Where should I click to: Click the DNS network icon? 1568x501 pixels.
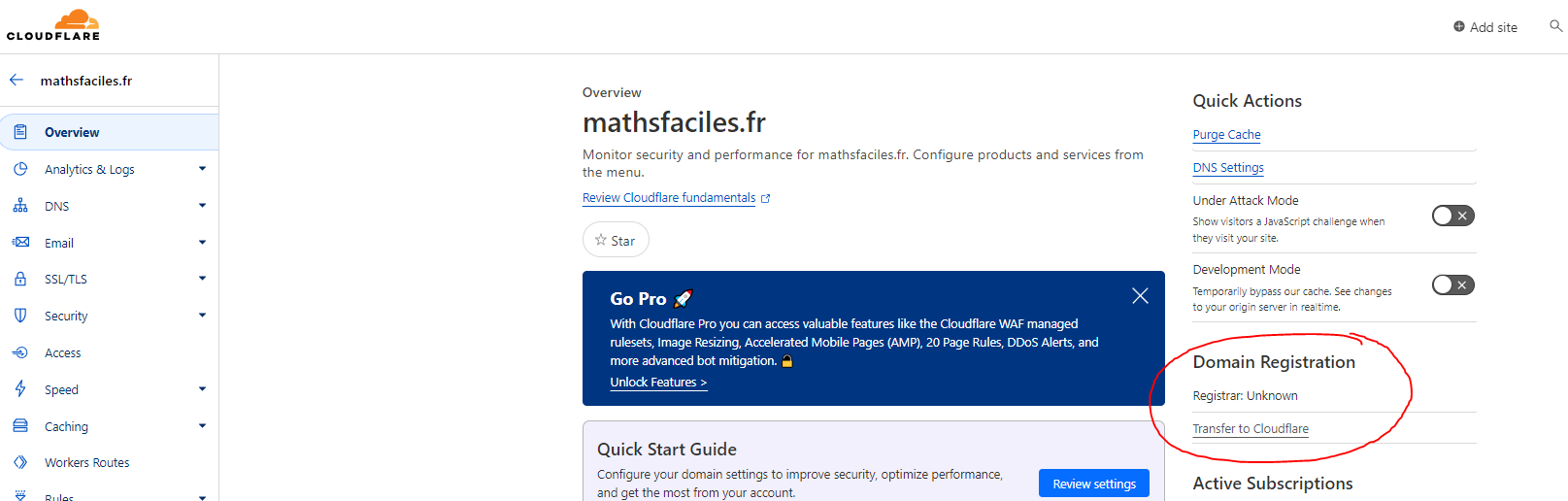[x=20, y=206]
